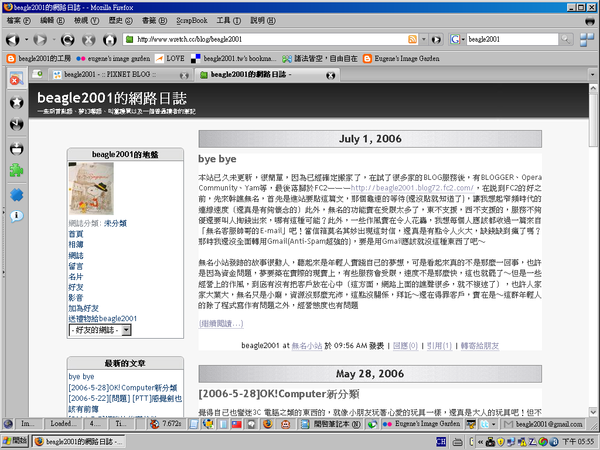
Task: Click the 繼續閱讀 read more link
Action: coord(221,324)
